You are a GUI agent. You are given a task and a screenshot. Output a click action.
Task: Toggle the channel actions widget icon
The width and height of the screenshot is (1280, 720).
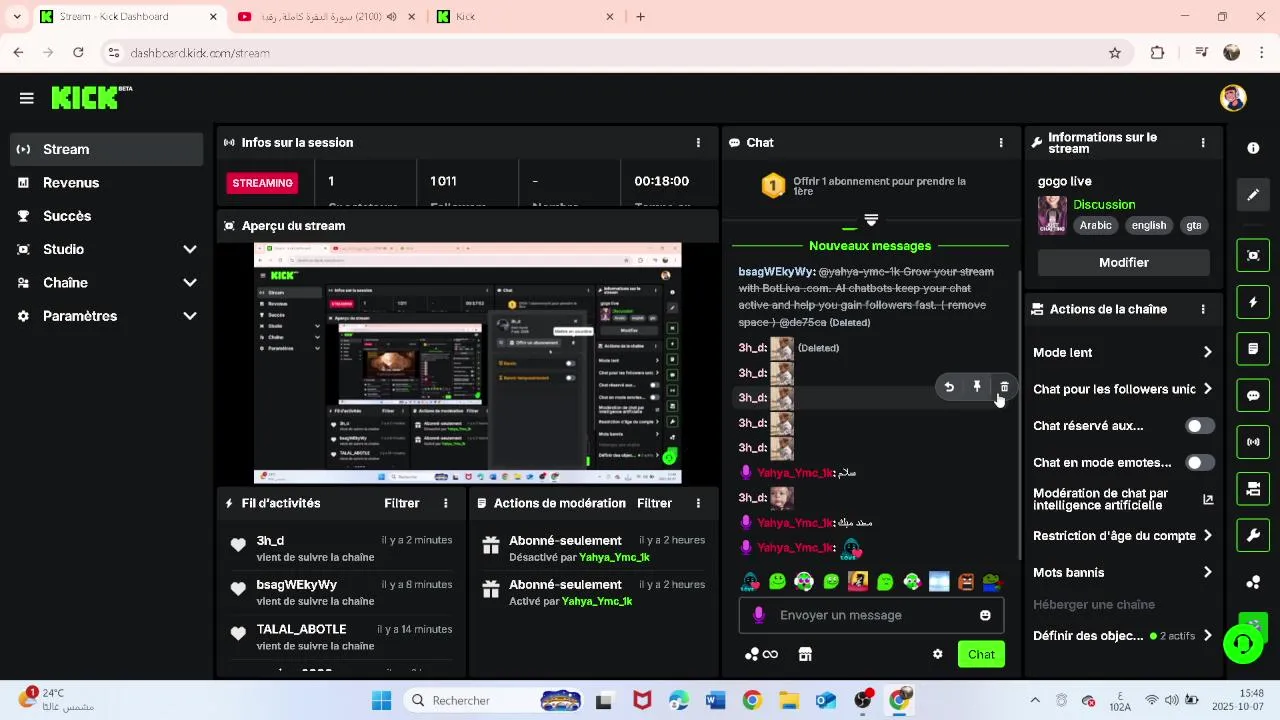1253,489
